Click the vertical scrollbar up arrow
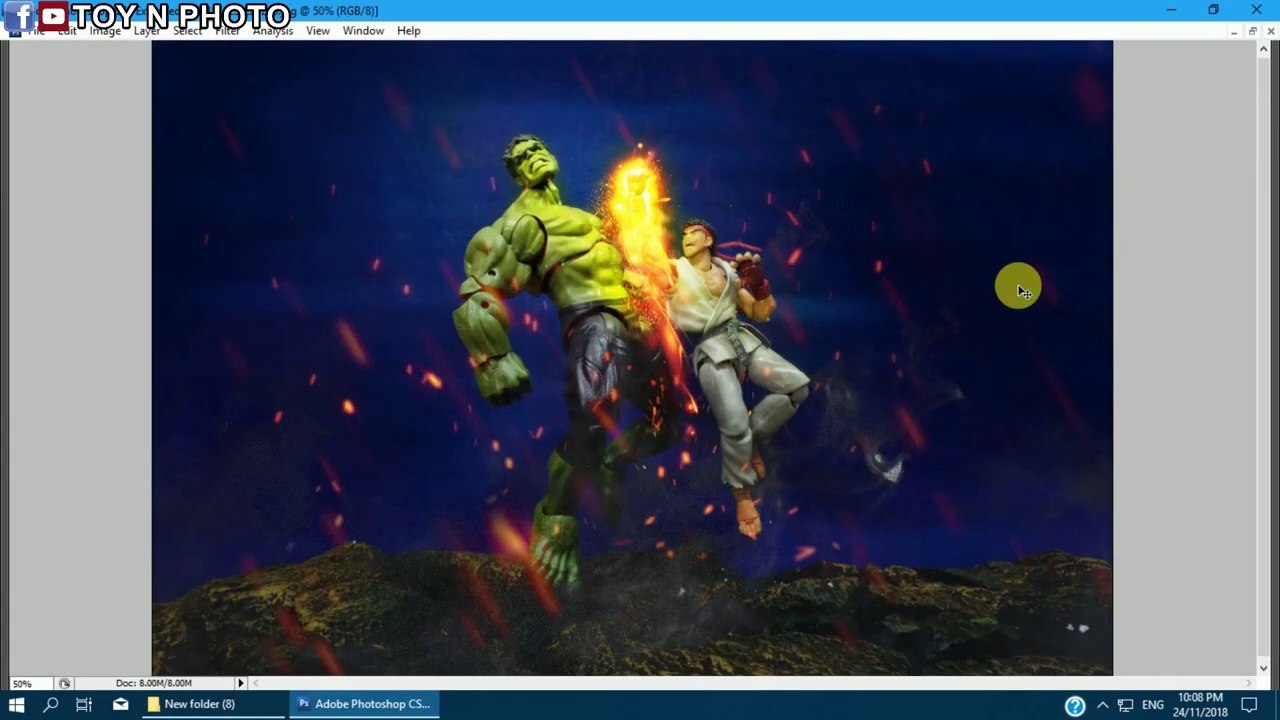 click(x=1264, y=49)
